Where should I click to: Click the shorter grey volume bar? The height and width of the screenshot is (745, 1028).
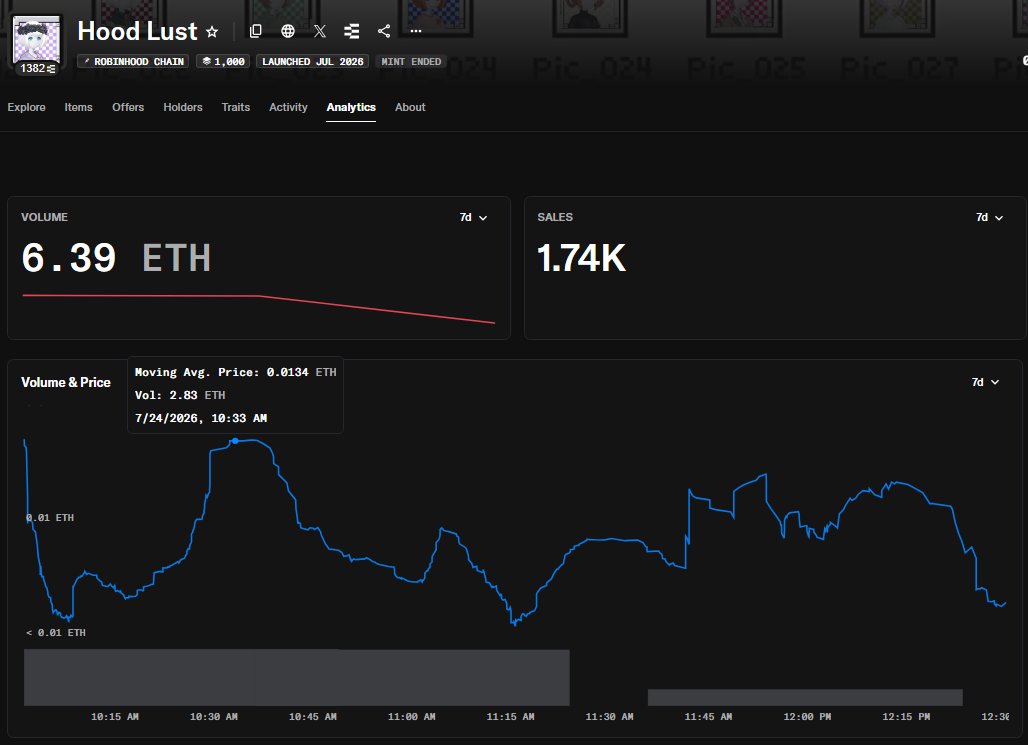pos(805,697)
